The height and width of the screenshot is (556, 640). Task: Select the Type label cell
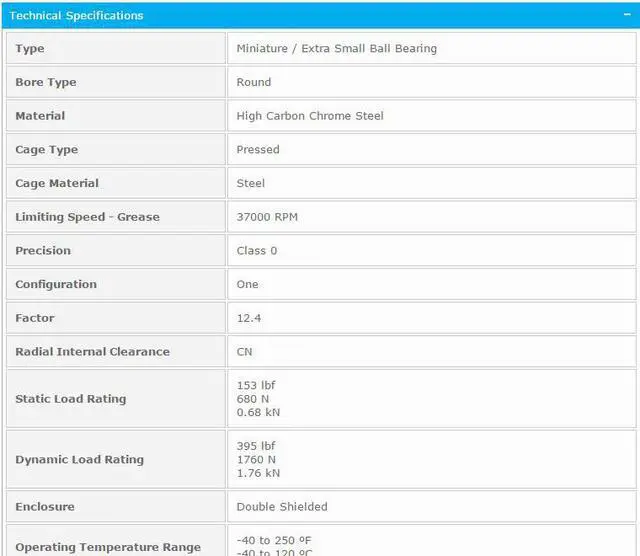tap(30, 48)
